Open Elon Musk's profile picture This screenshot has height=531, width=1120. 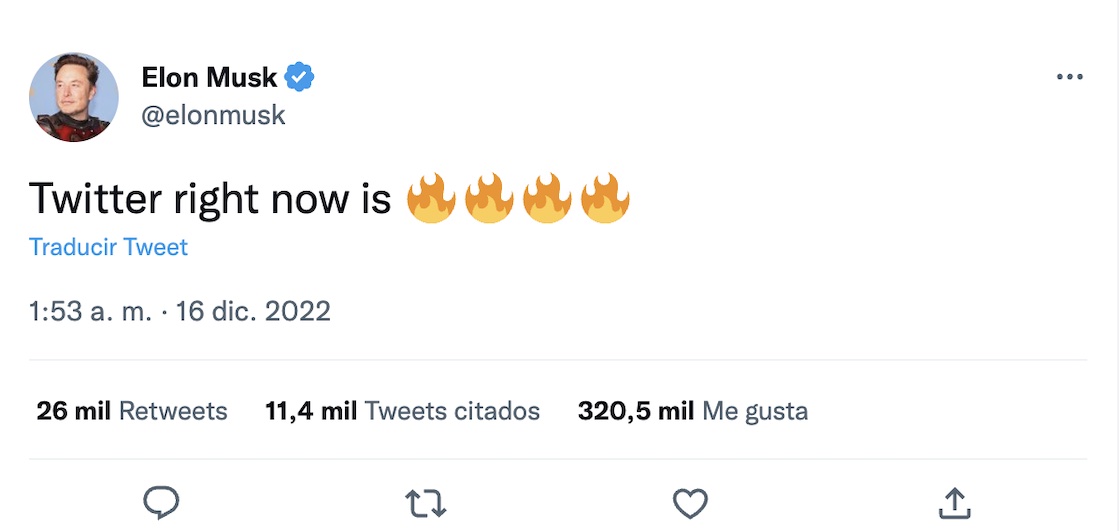pyautogui.click(x=74, y=98)
